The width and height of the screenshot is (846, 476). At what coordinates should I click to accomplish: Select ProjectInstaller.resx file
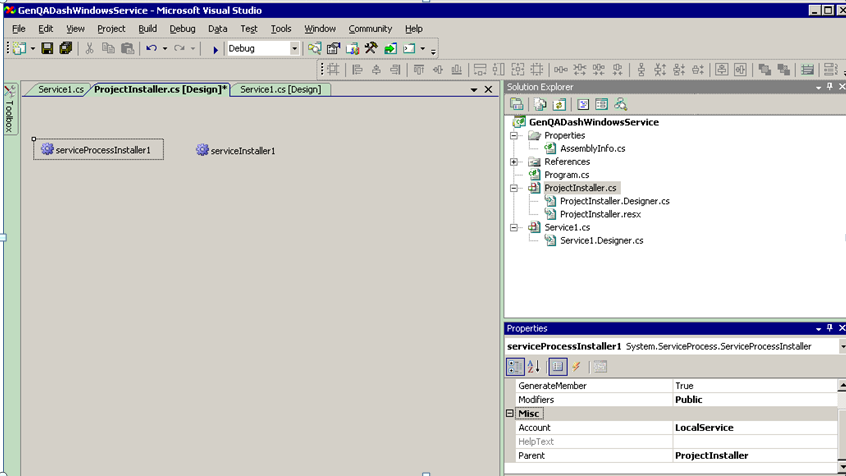pos(601,214)
